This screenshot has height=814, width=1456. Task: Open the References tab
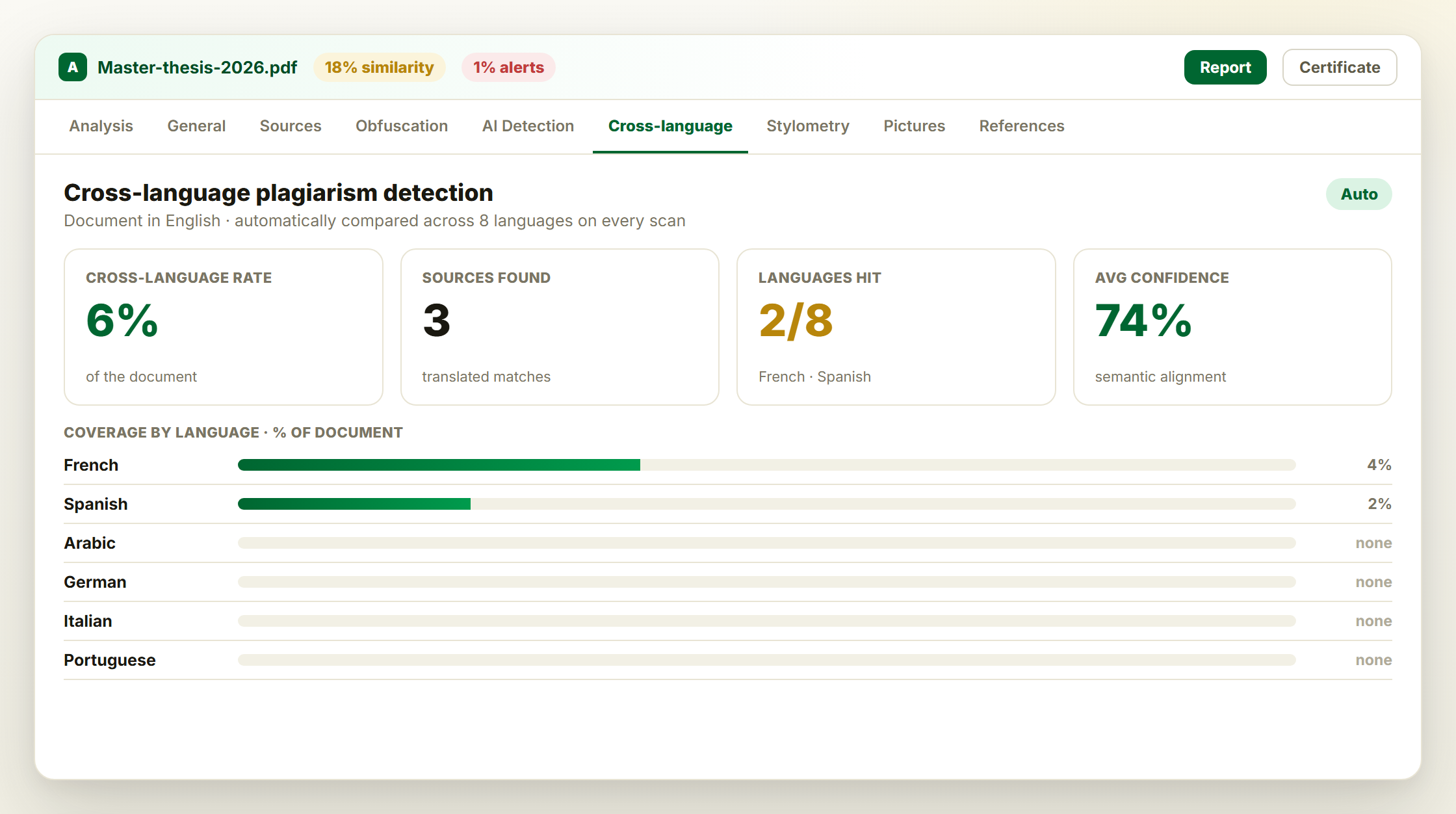pyautogui.click(x=1022, y=126)
